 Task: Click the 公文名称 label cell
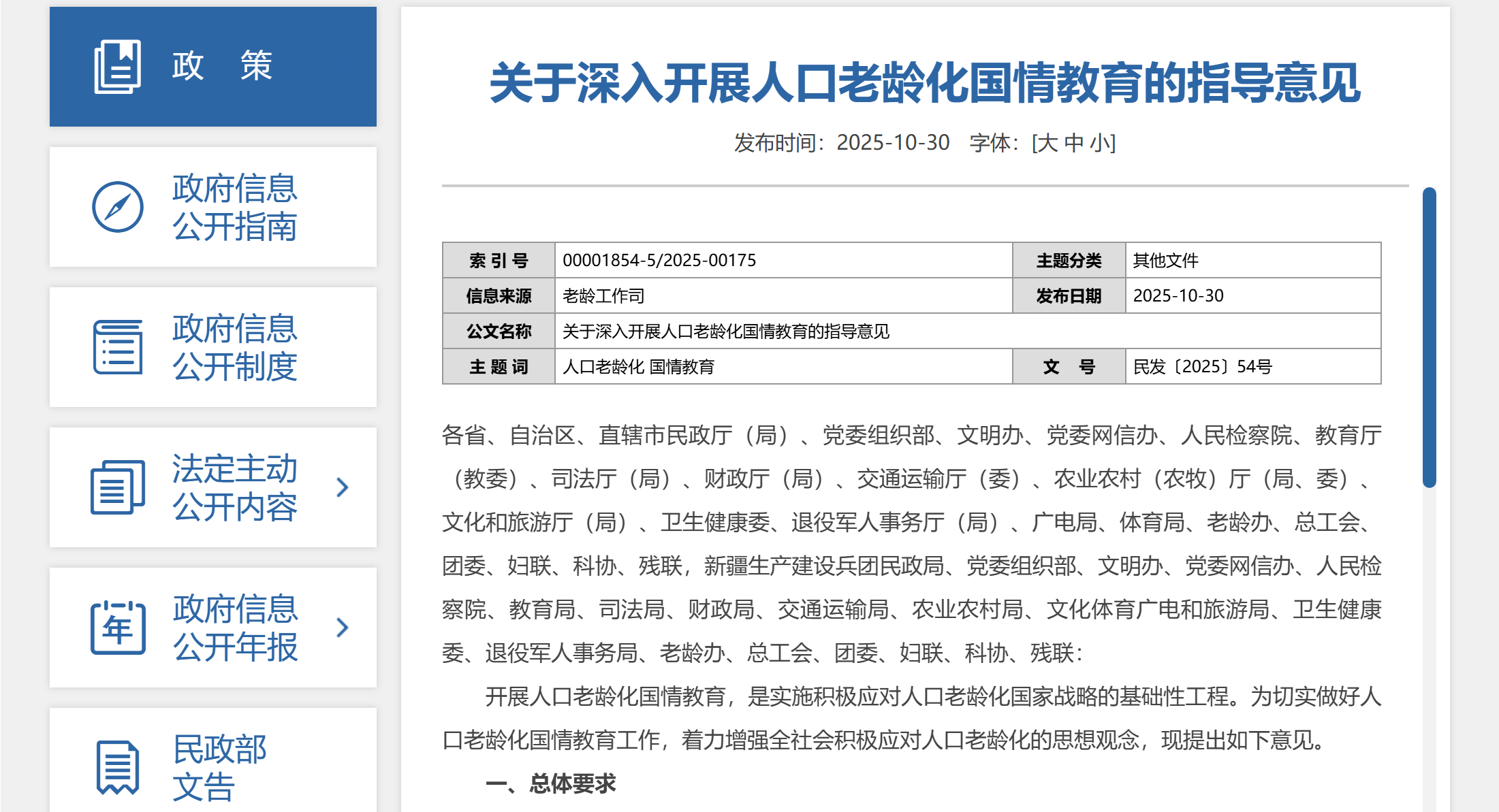[x=499, y=331]
